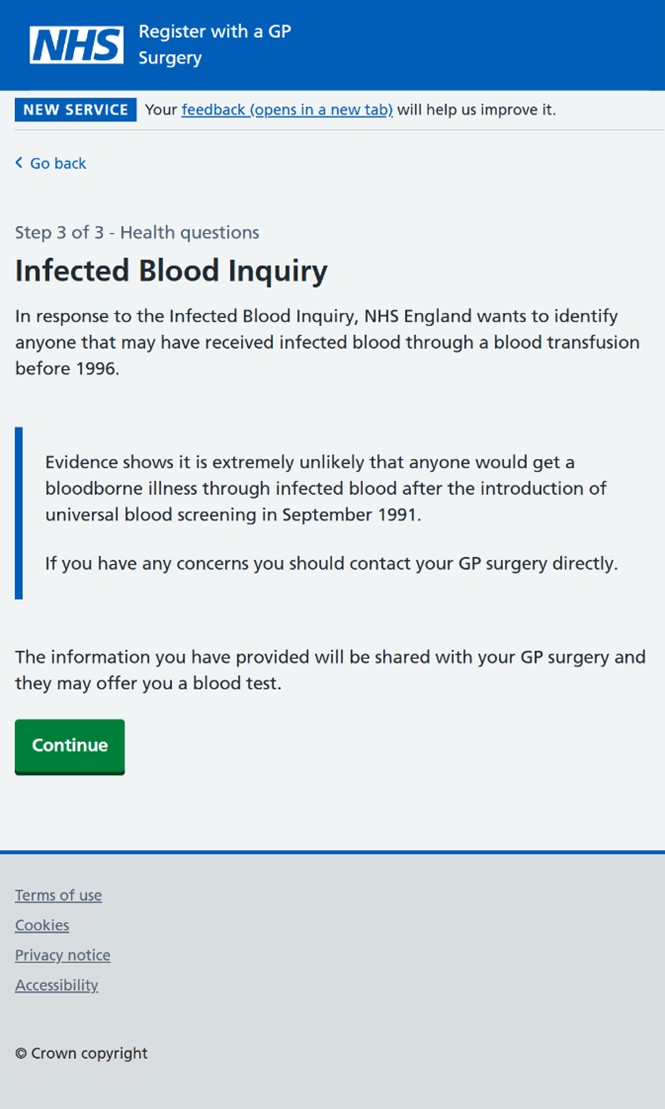Click the text about being offered a blood test
Viewport: 665px width, 1109px height.
330,670
